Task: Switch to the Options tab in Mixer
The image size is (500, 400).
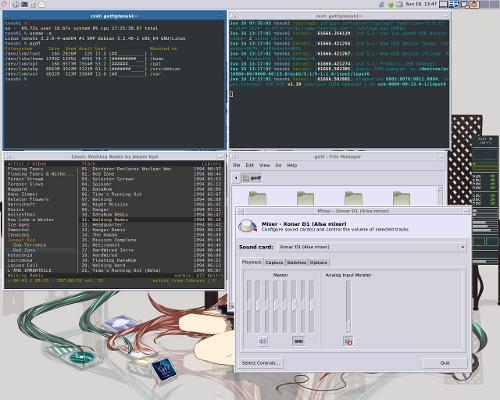Action: pos(318,263)
